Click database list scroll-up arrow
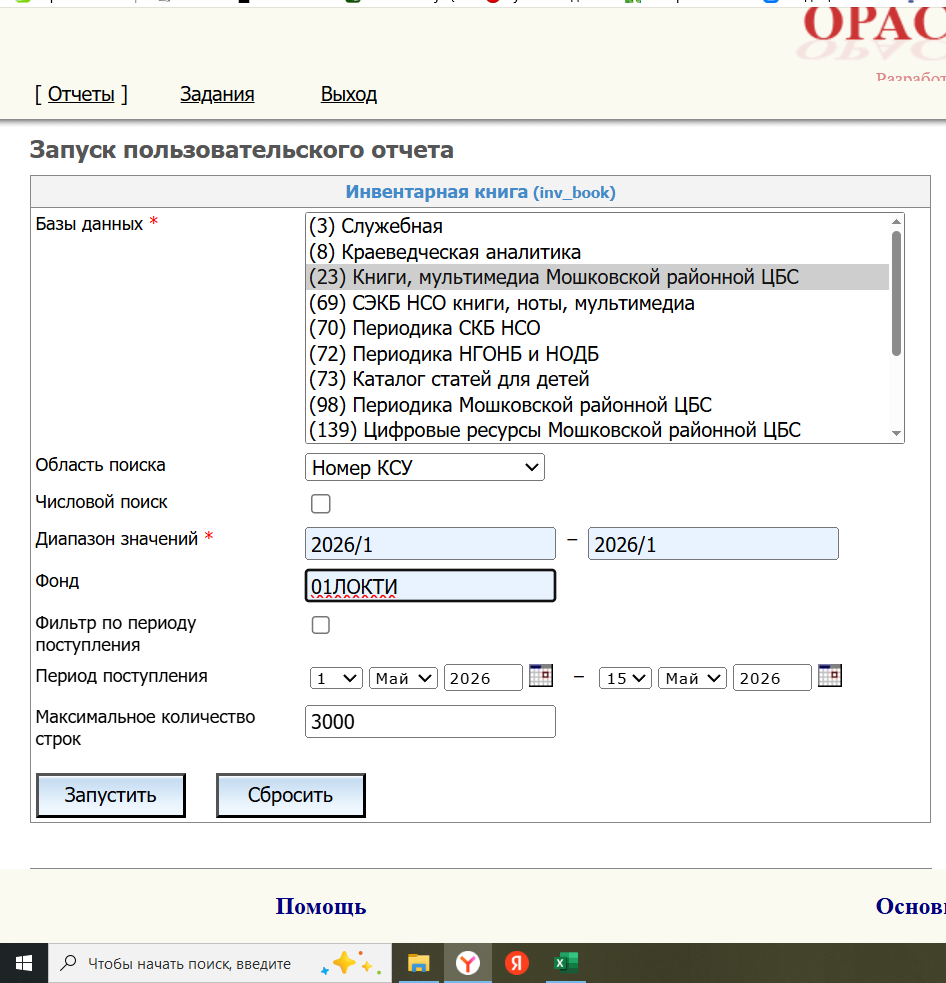 [896, 221]
